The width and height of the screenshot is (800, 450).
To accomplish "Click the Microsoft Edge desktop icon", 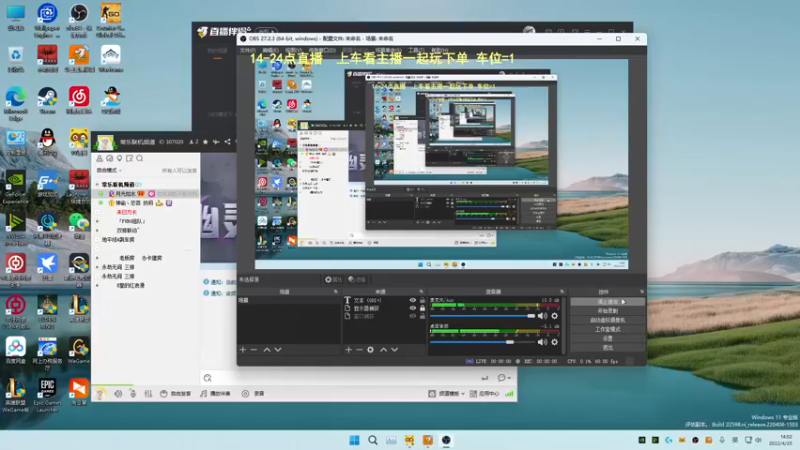I will coord(16,103).
